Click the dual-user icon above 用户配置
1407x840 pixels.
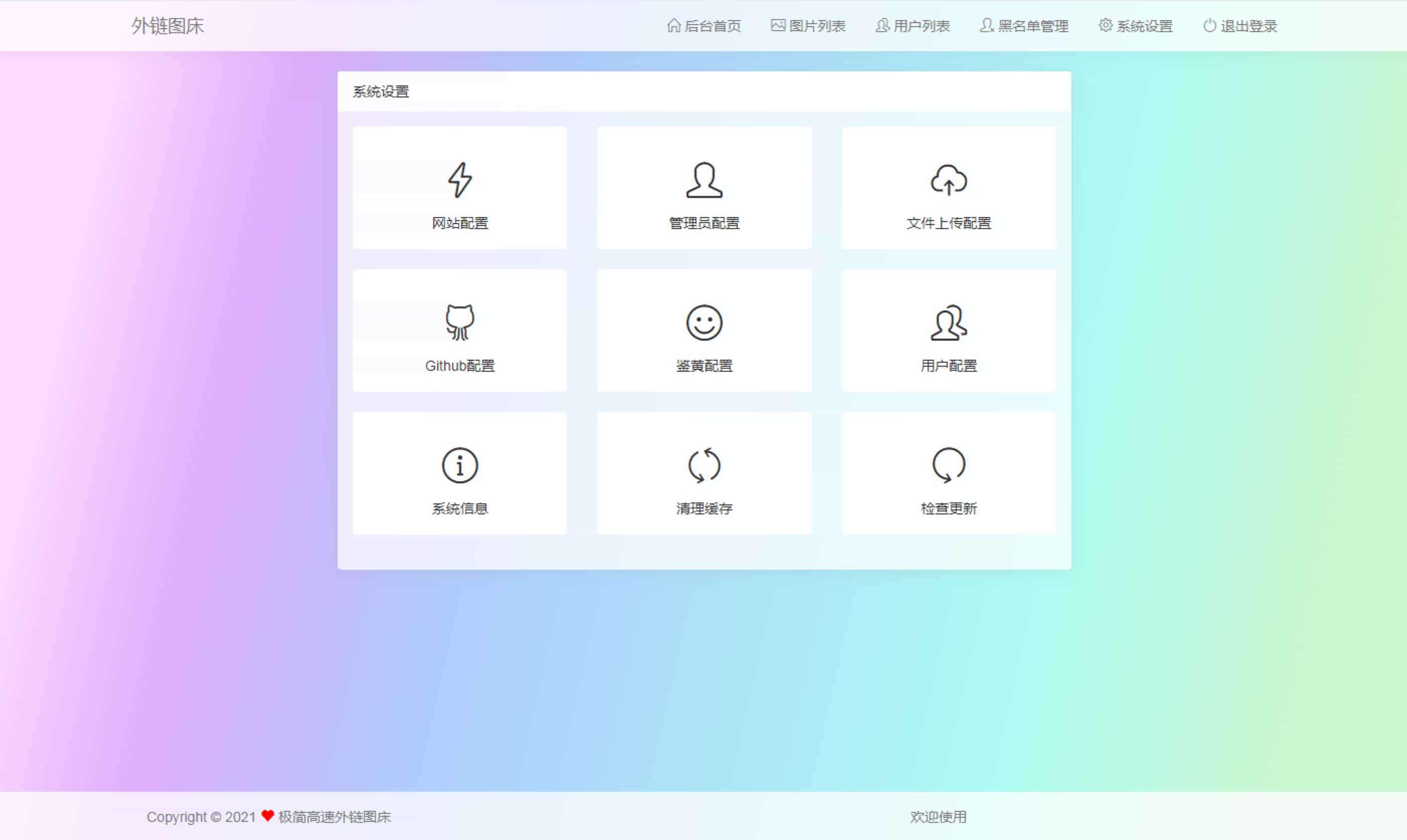pos(949,323)
